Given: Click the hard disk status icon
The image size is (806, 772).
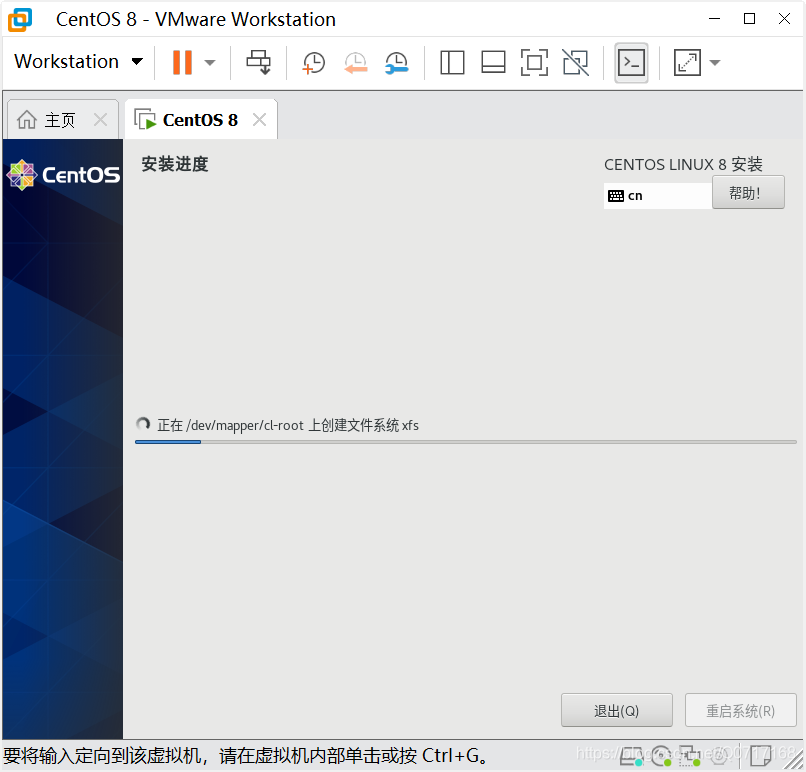Looking at the screenshot, I should (631, 755).
